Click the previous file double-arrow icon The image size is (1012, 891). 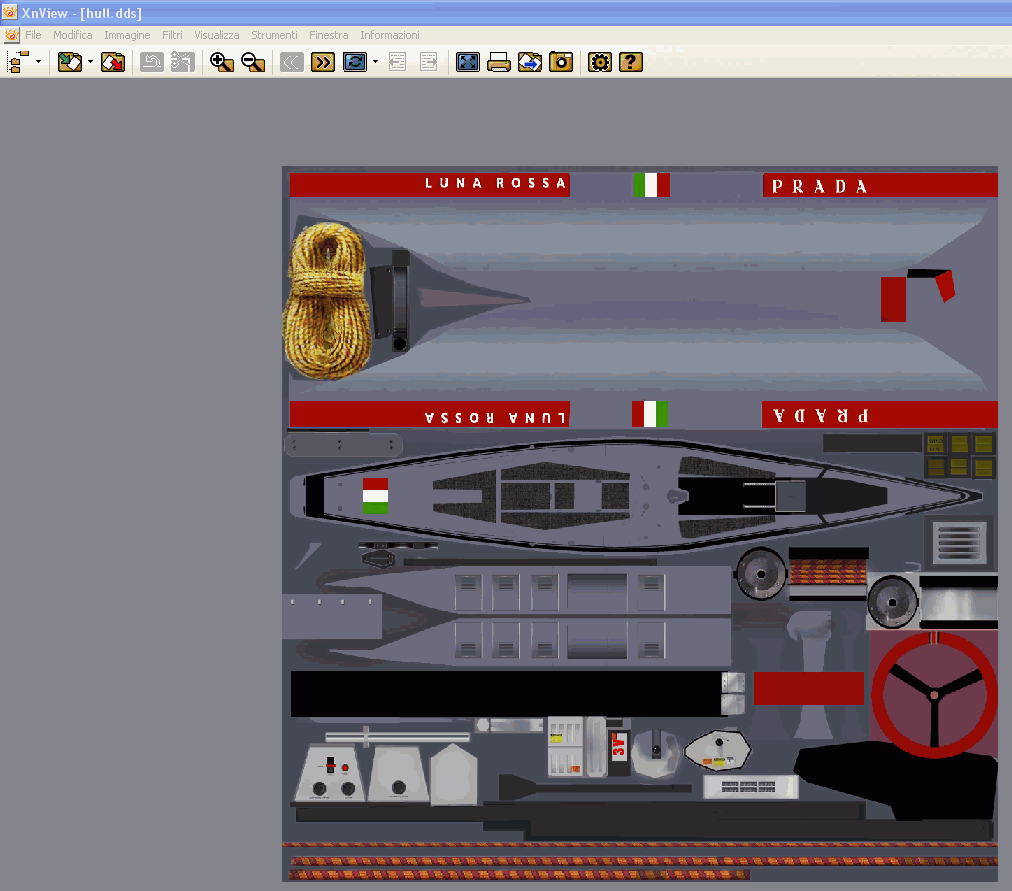(292, 62)
